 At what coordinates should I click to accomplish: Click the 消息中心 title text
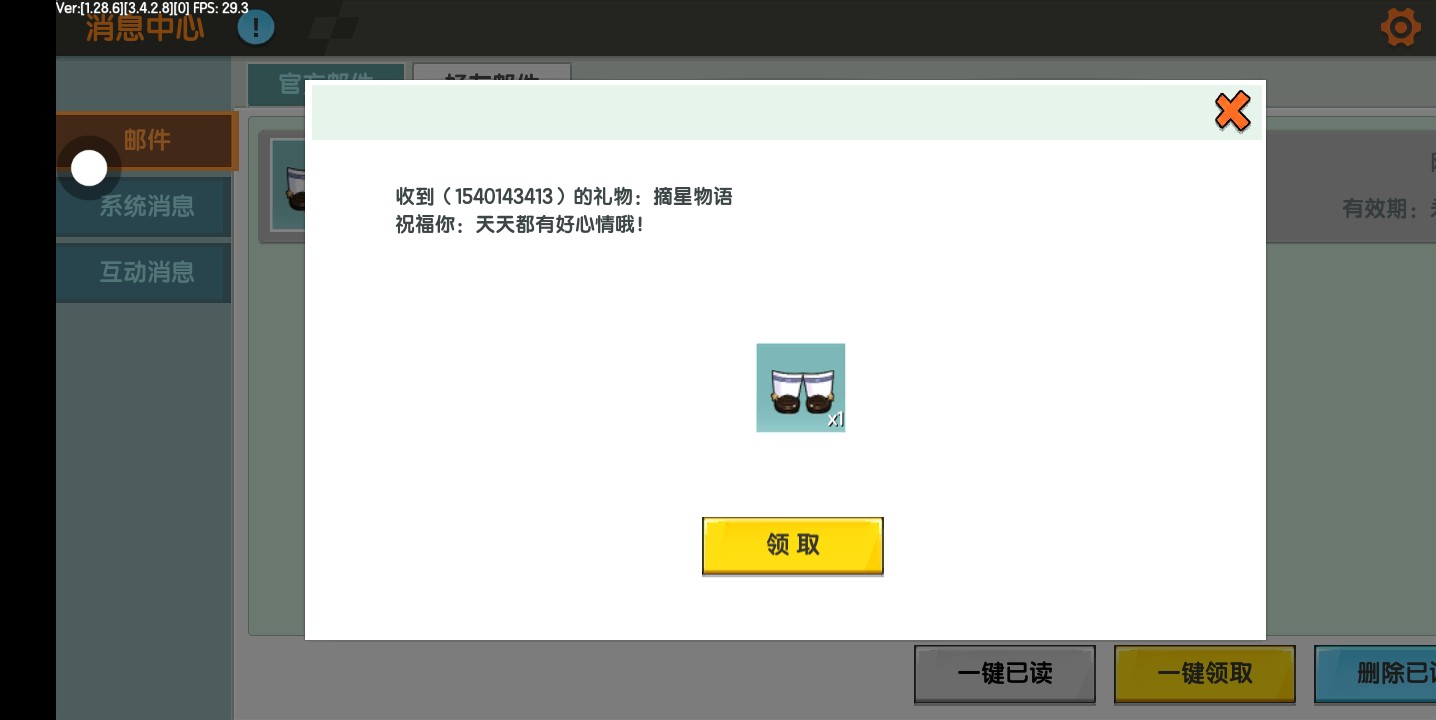pyautogui.click(x=145, y=27)
